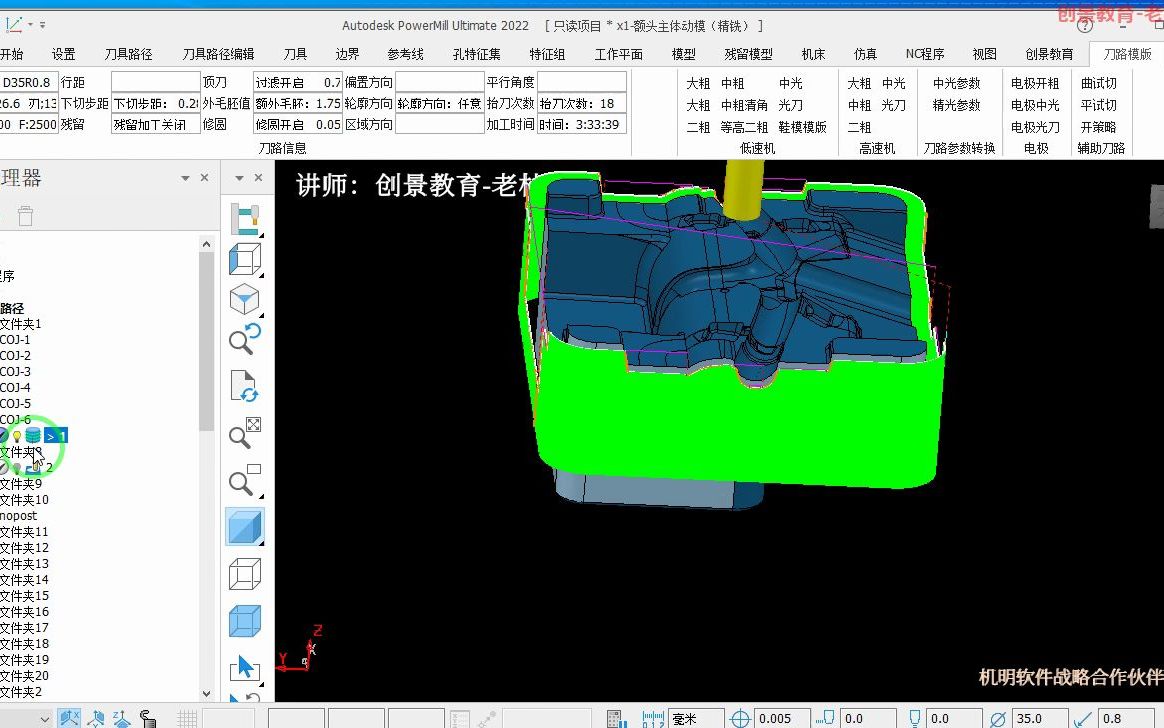Select nopost in the explorer tree
Viewport: 1164px width, 728px height.
coord(19,516)
